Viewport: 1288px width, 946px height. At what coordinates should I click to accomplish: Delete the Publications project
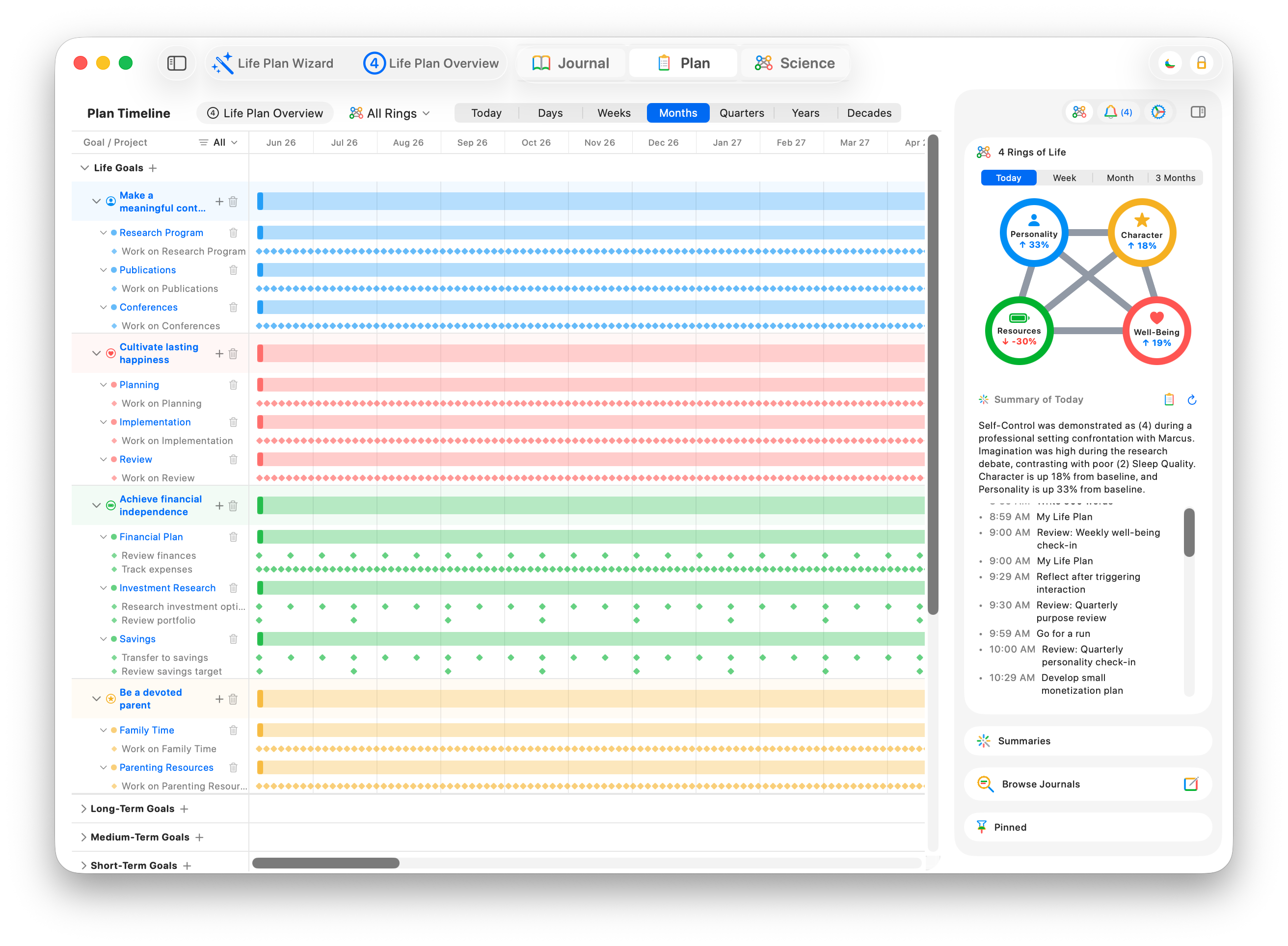(x=233, y=270)
